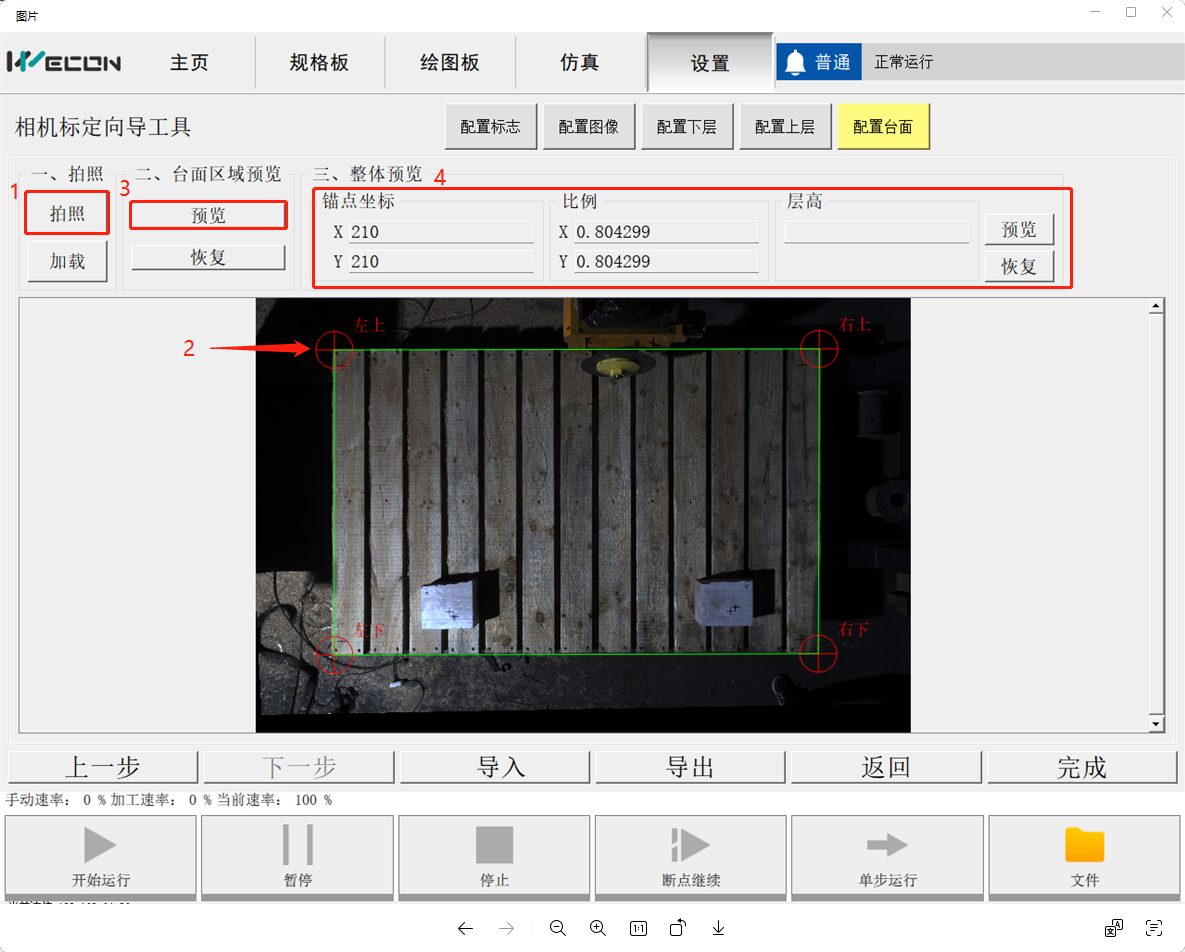The image size is (1185, 952).
Task: Switch to the 绘图板 tab
Action: [450, 62]
